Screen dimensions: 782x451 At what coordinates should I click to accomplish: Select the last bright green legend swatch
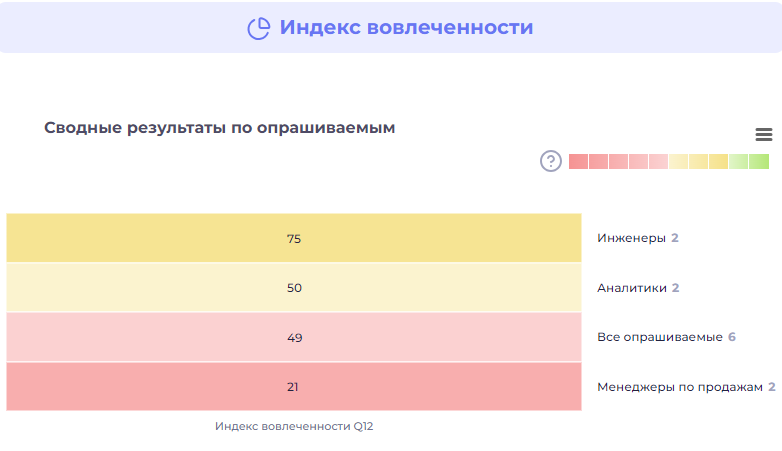click(x=759, y=162)
